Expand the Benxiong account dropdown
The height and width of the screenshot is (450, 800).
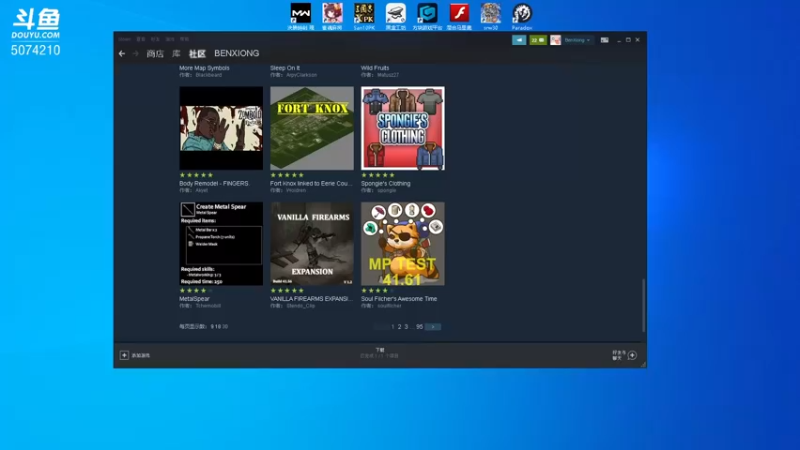(x=577, y=40)
